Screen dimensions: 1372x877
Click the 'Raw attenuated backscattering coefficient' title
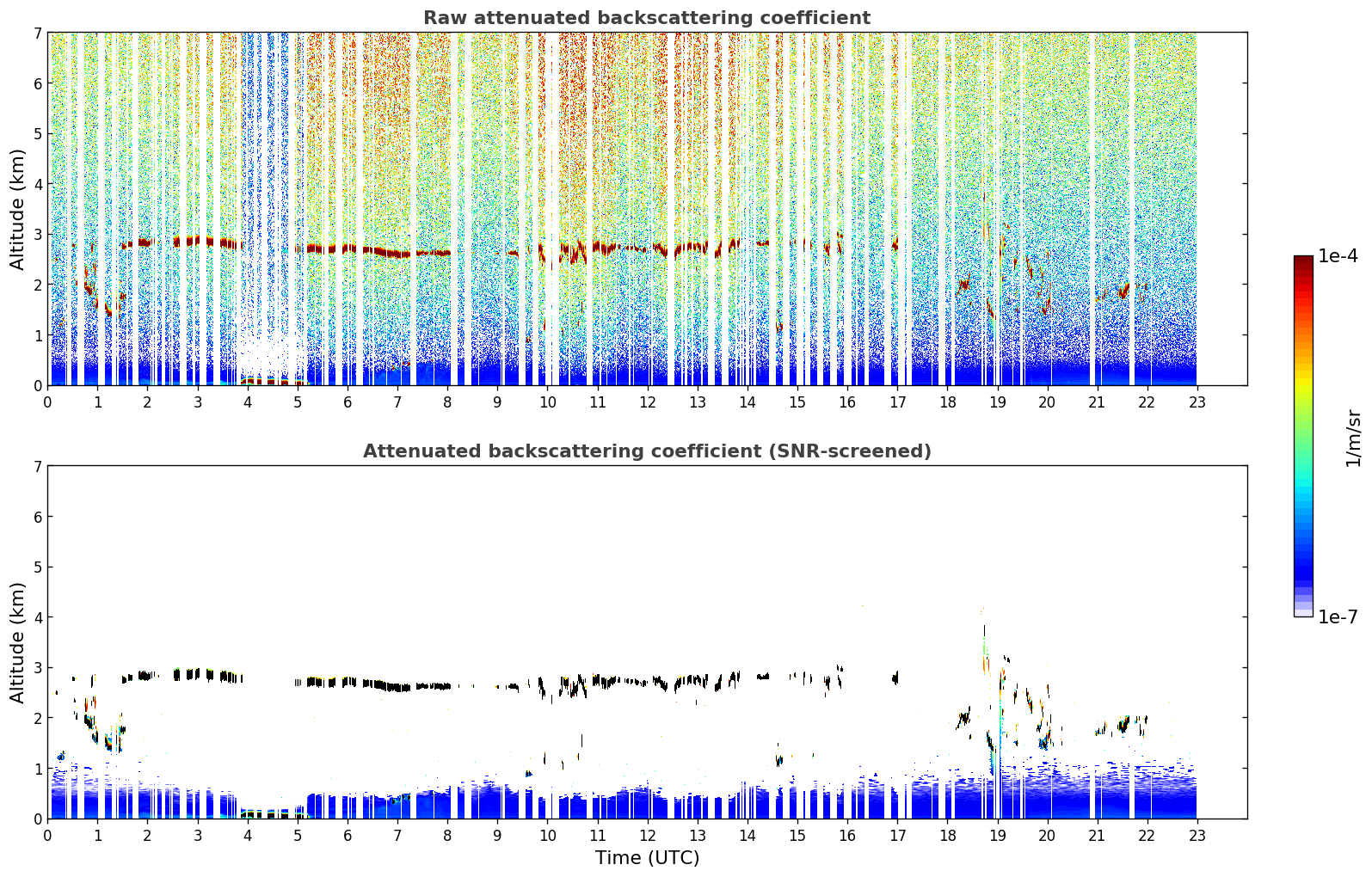pyautogui.click(x=647, y=18)
